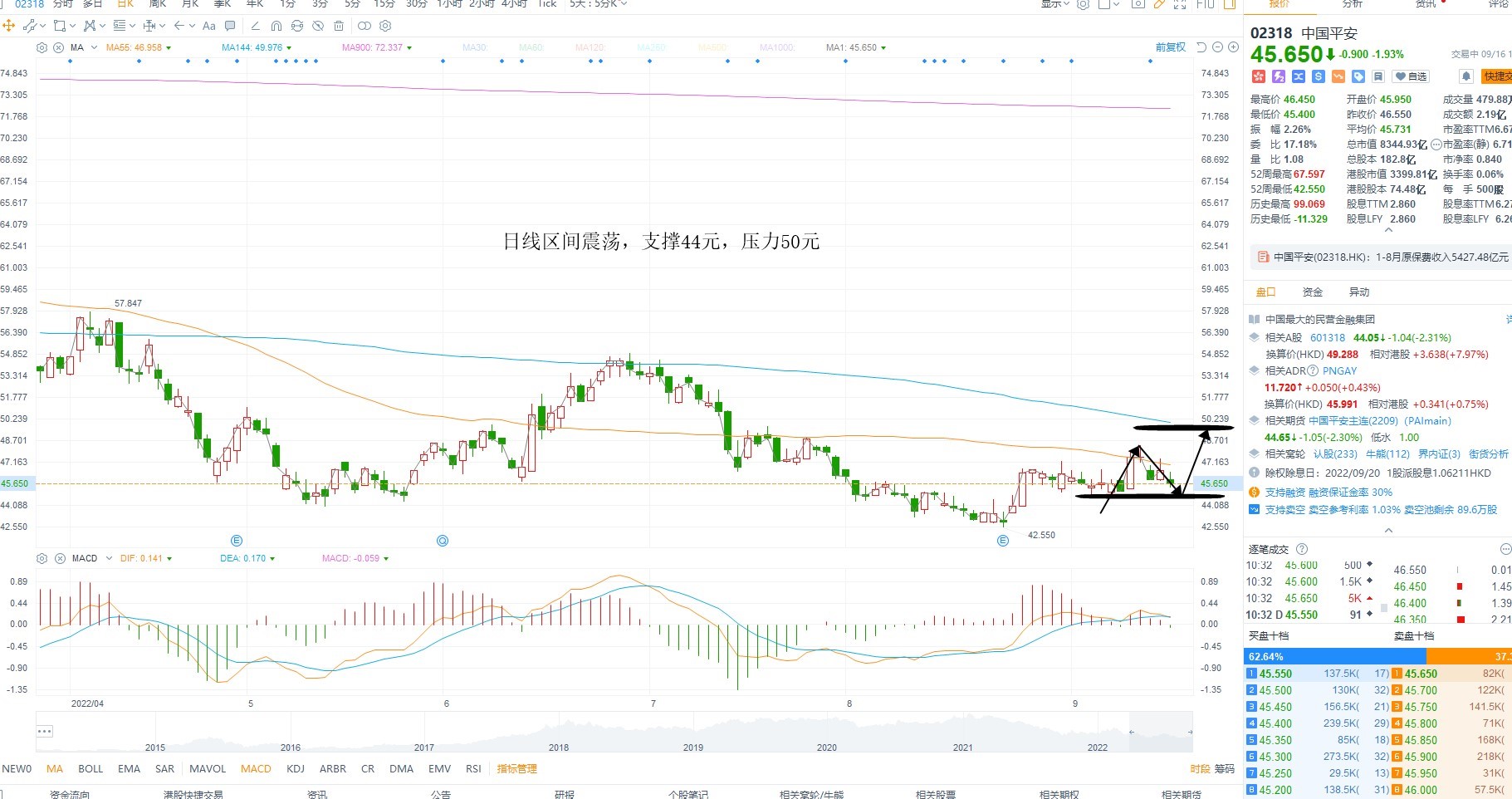Click the comment bubble tool in drawing toolbar
1512x799 pixels.
230,26
